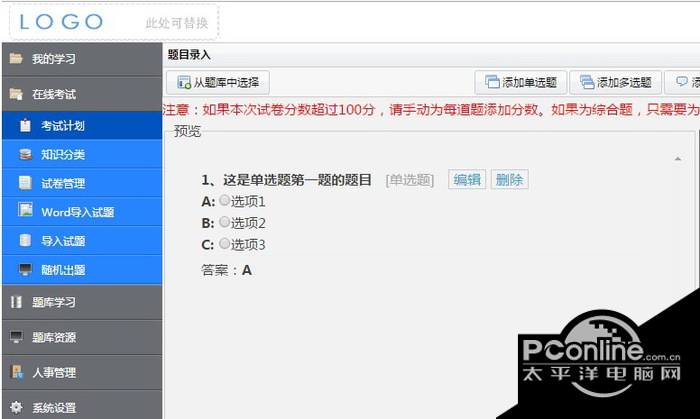Click the [单选题] type label

[410, 180]
